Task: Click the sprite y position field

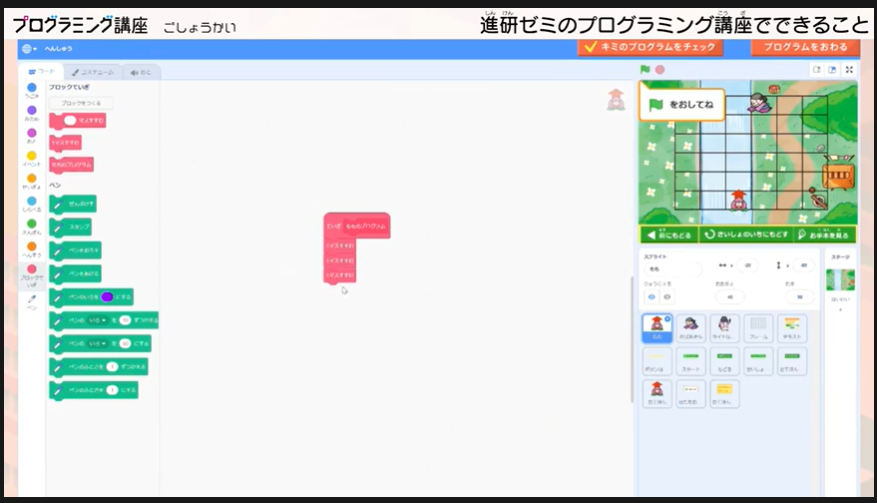Action: 803,265
